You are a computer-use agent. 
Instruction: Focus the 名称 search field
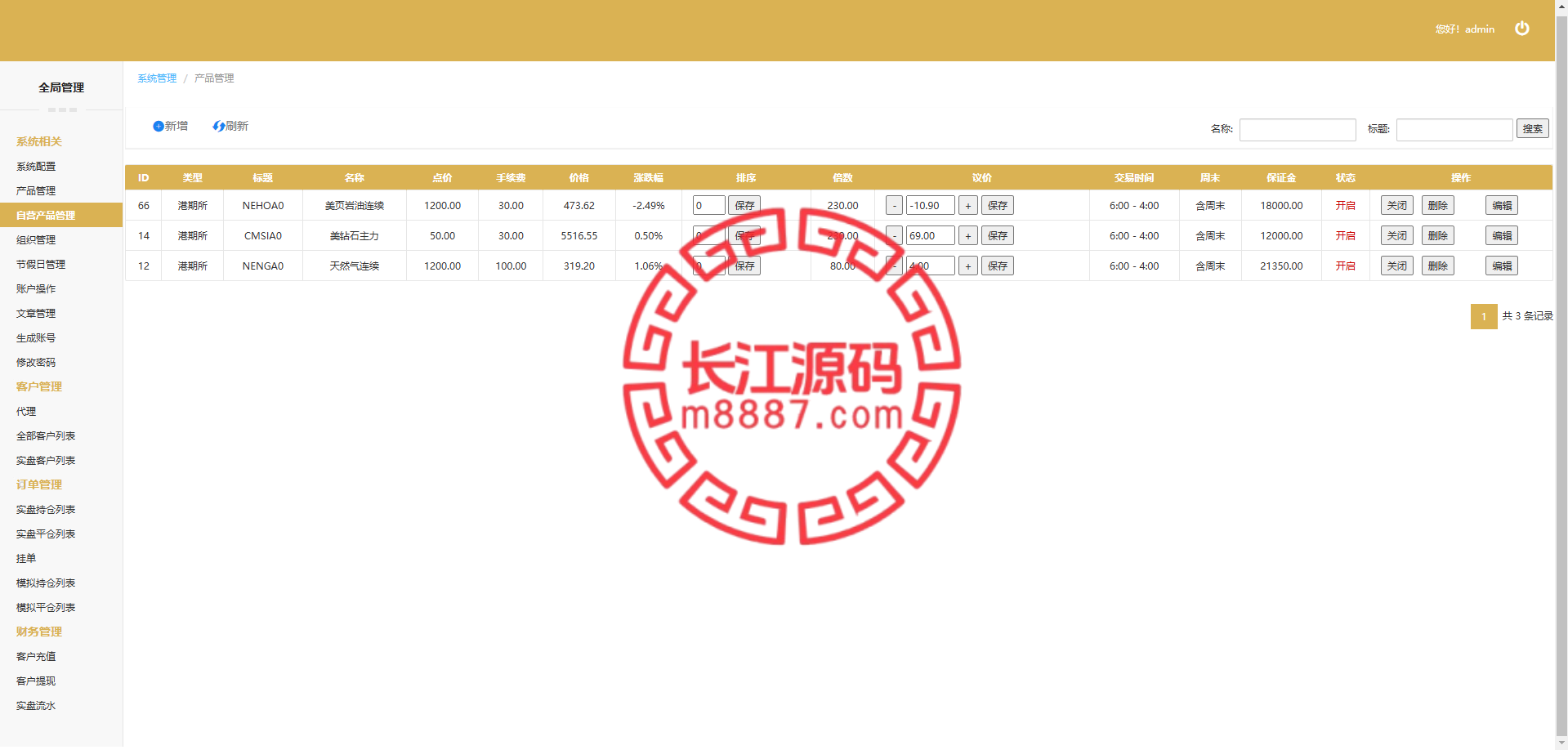1298,129
